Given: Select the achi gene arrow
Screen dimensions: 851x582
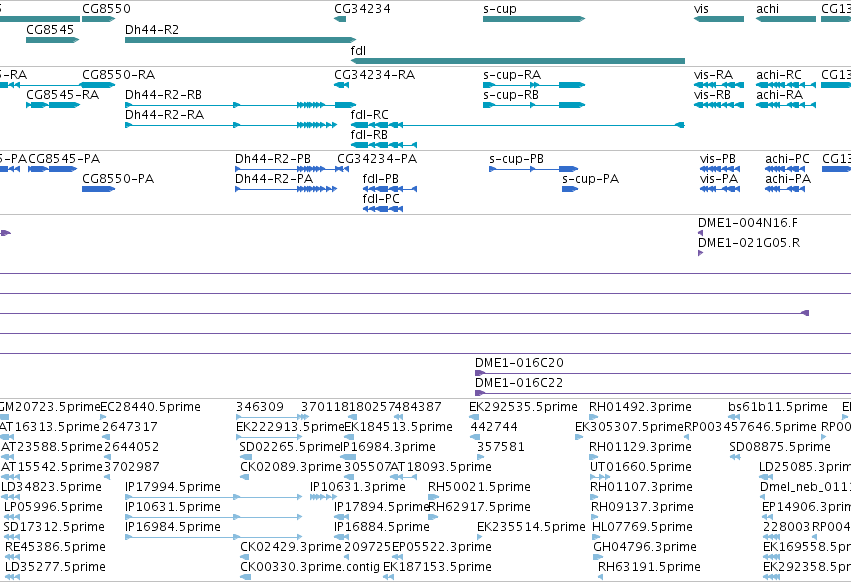Looking at the screenshot, I should coord(786,19).
